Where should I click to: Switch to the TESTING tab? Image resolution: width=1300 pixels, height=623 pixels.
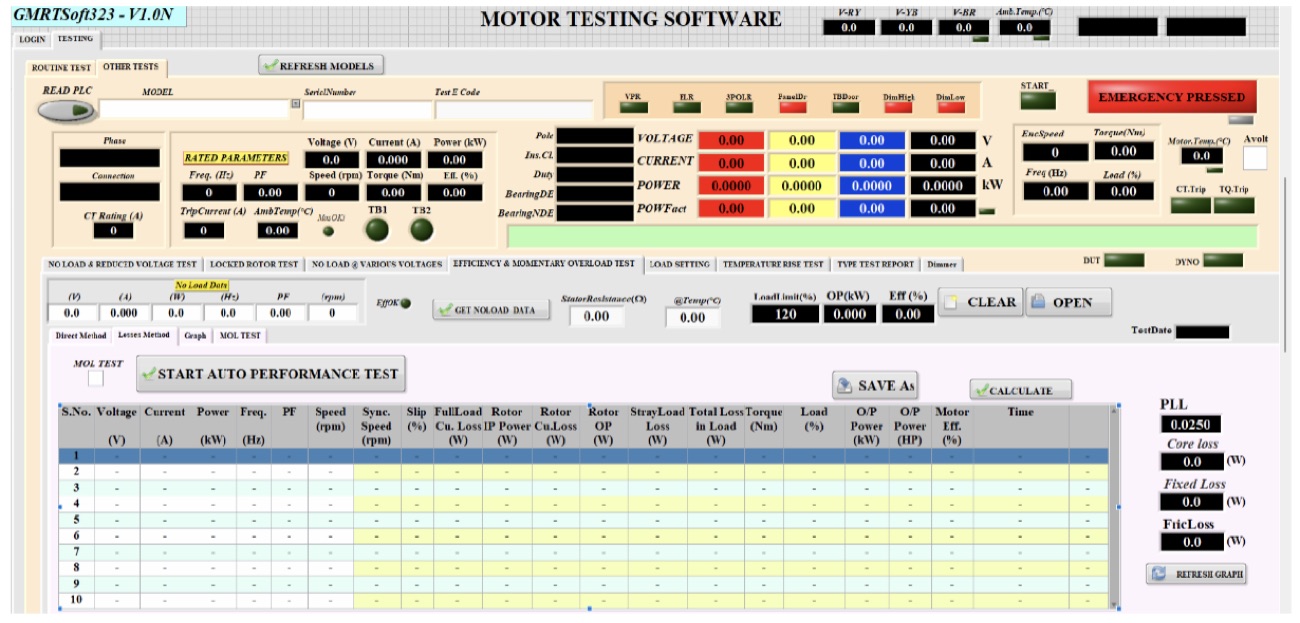[75, 39]
